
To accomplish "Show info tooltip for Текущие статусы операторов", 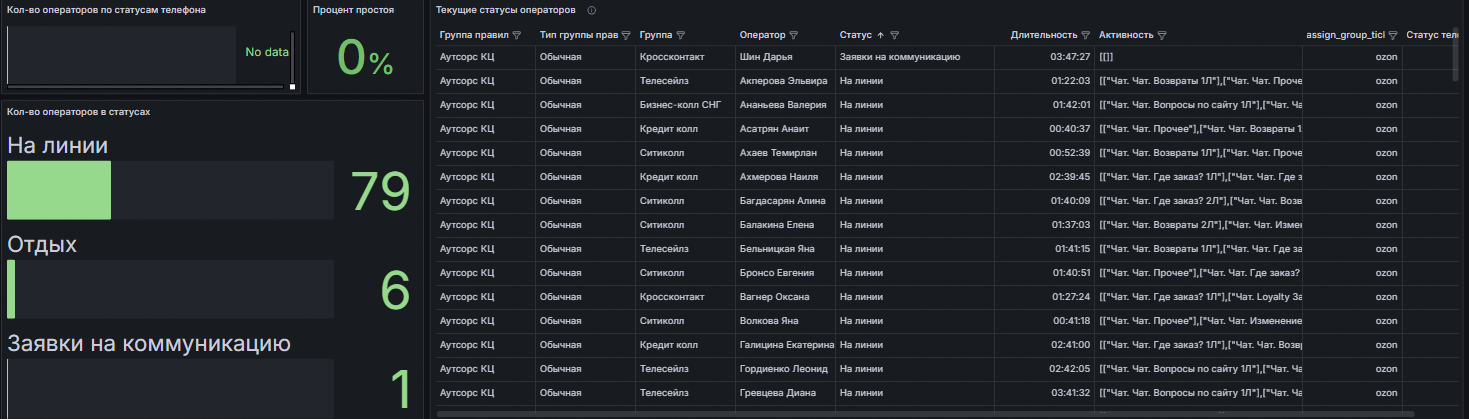I will pos(592,10).
